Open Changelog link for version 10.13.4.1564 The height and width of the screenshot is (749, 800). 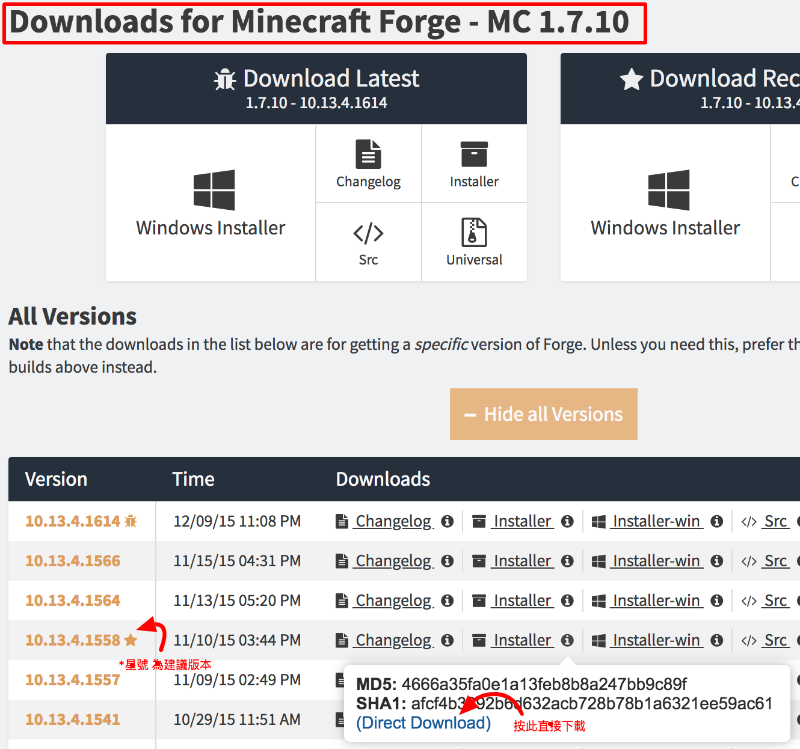pyautogui.click(x=393, y=601)
